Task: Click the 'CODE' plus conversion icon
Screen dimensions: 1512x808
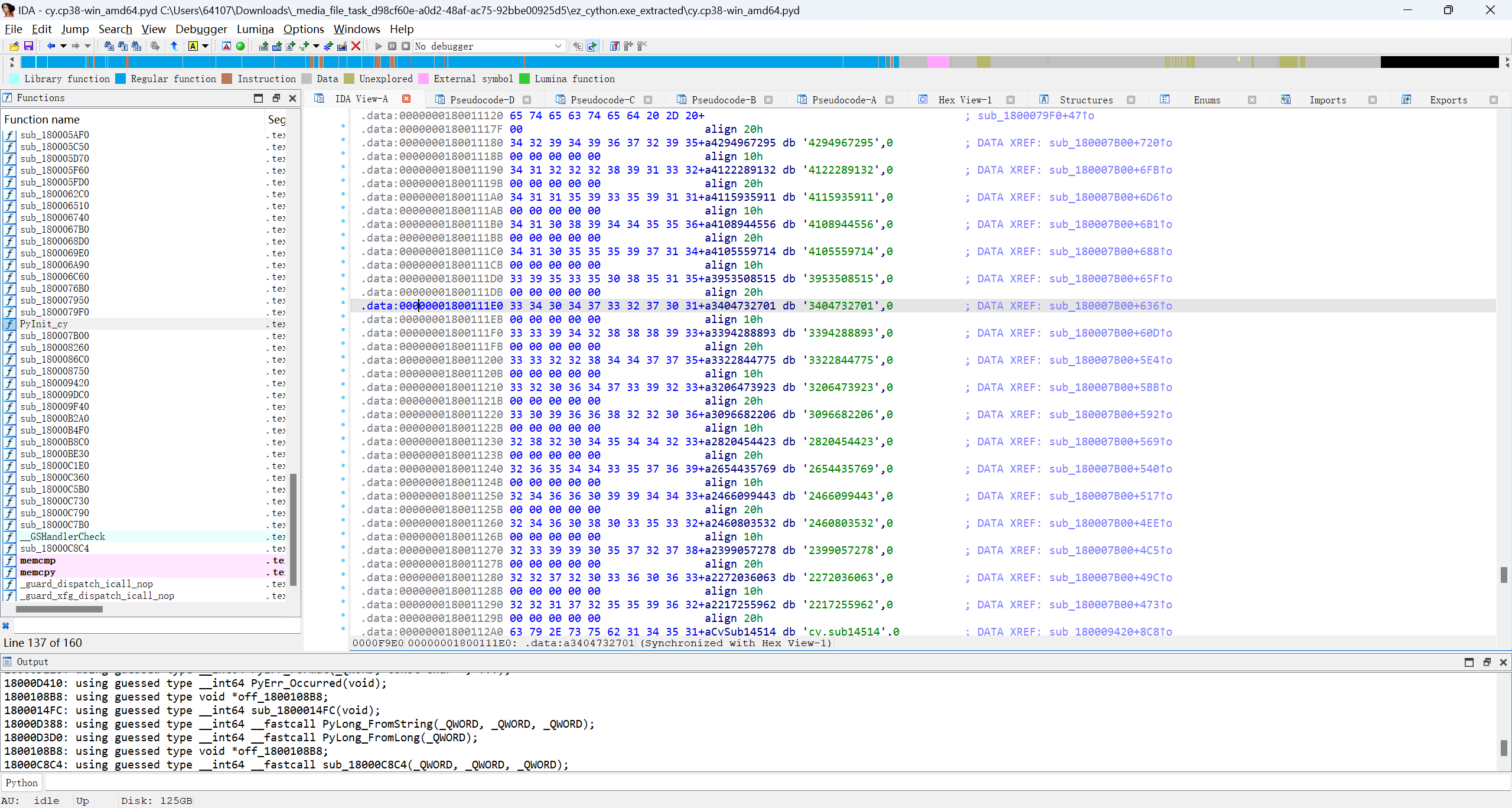Action: point(263,46)
